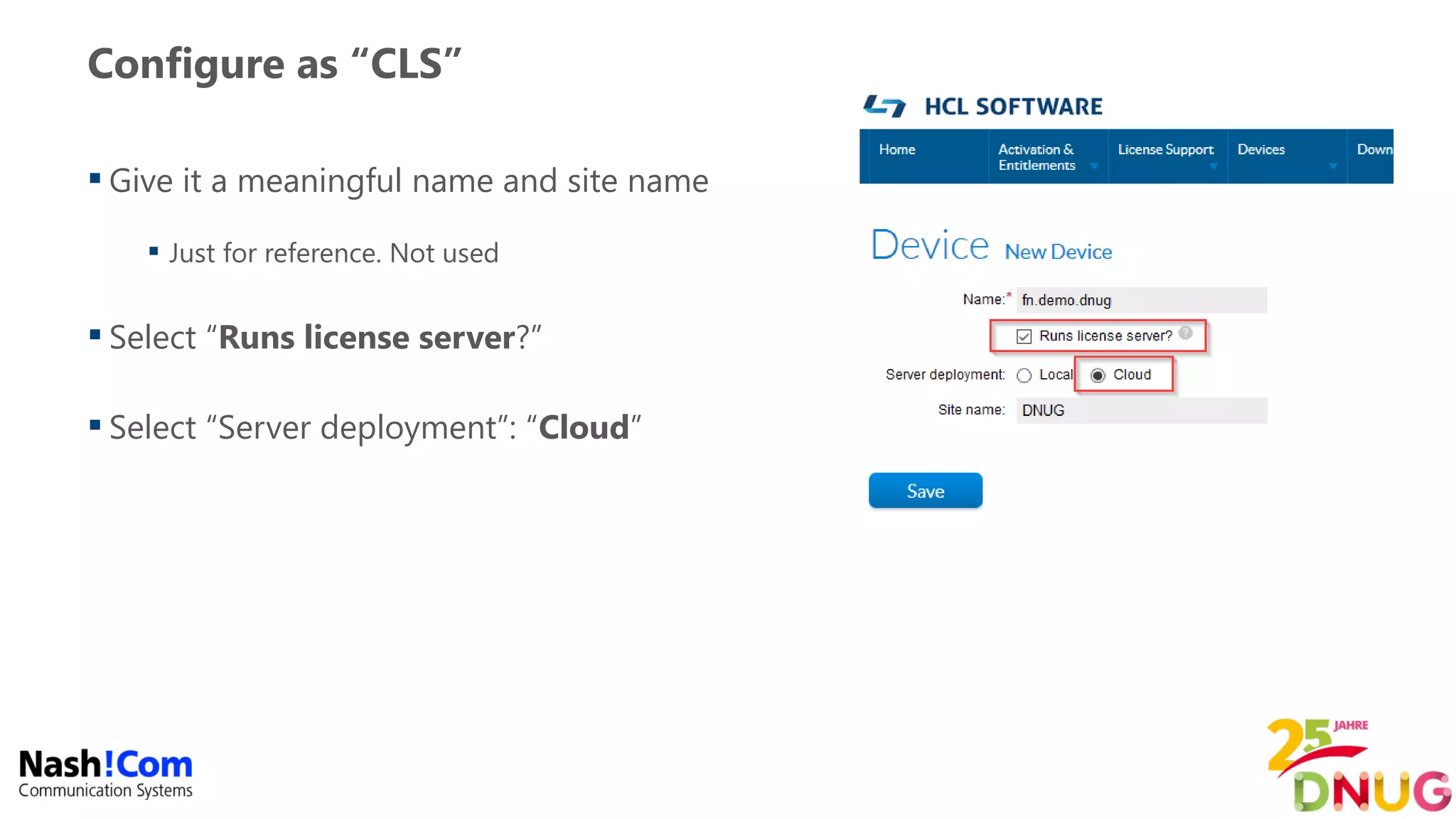The image size is (1456, 819).
Task: Click the slide title Configure as "CLS"
Action: click(274, 64)
